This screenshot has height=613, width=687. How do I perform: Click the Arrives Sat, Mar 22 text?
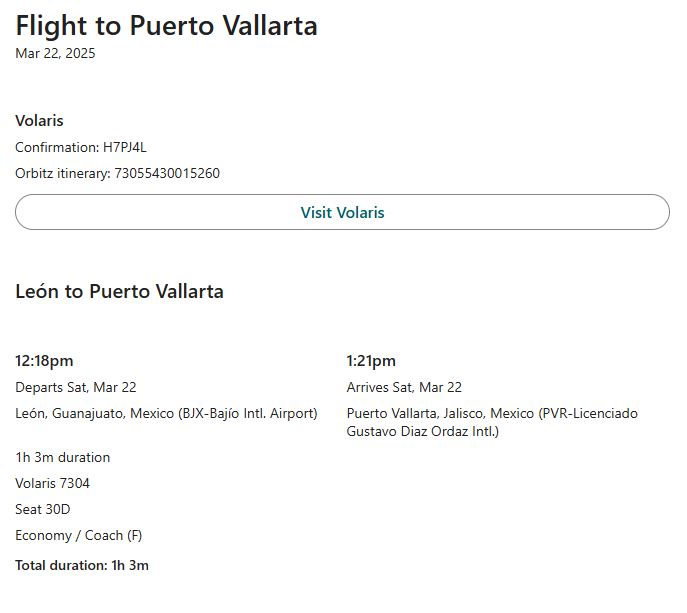404,387
